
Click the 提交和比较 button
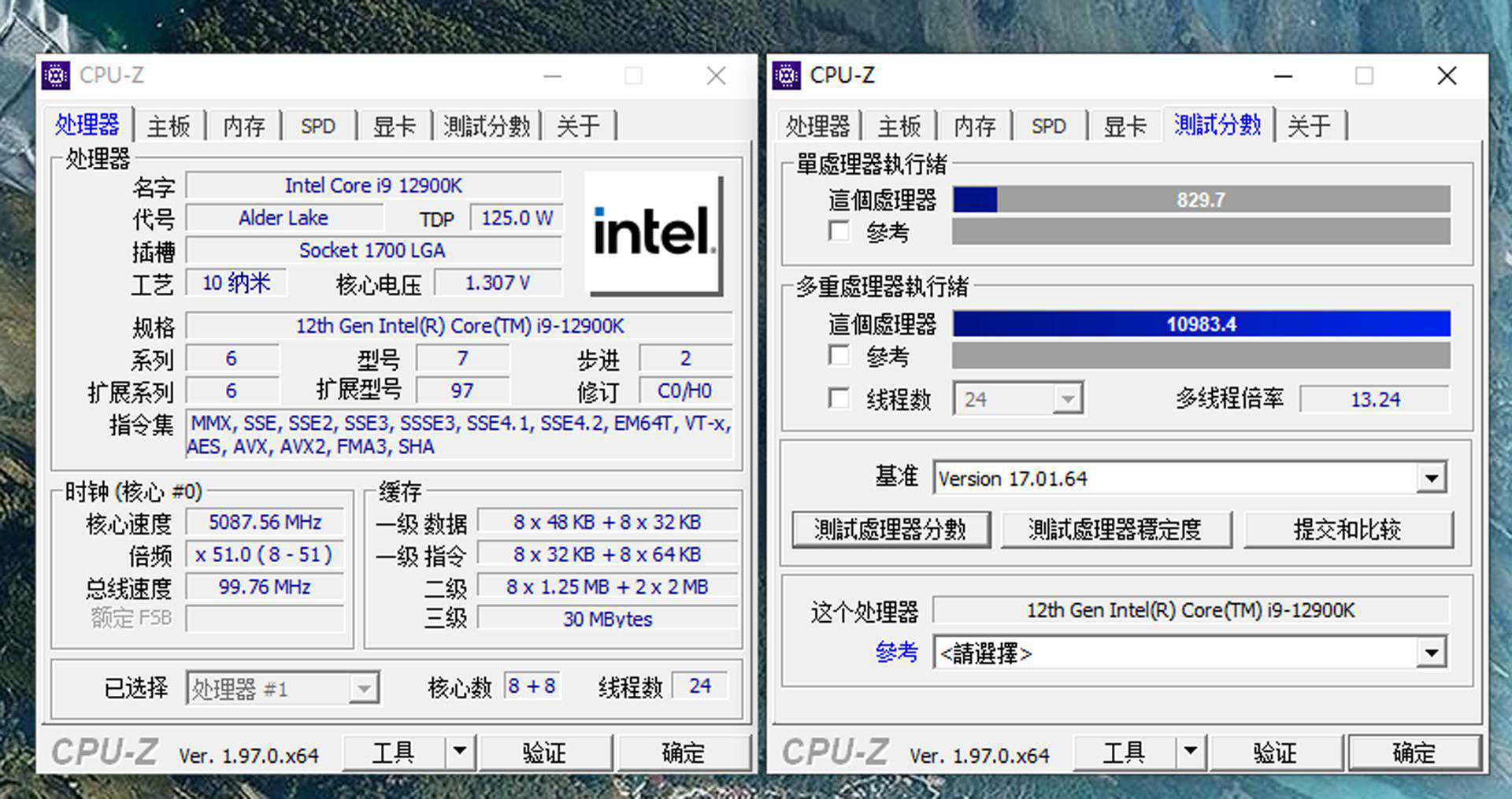coord(1347,530)
